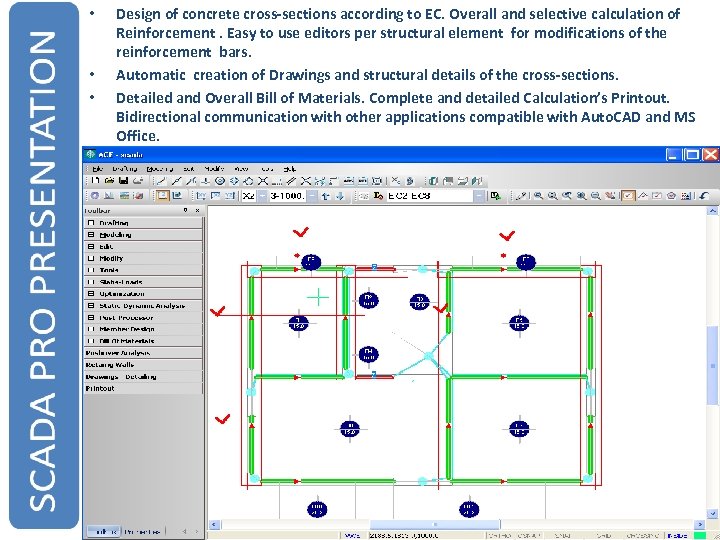The width and height of the screenshot is (720, 540).
Task: Expand the Member Design group
Action: tap(91, 329)
